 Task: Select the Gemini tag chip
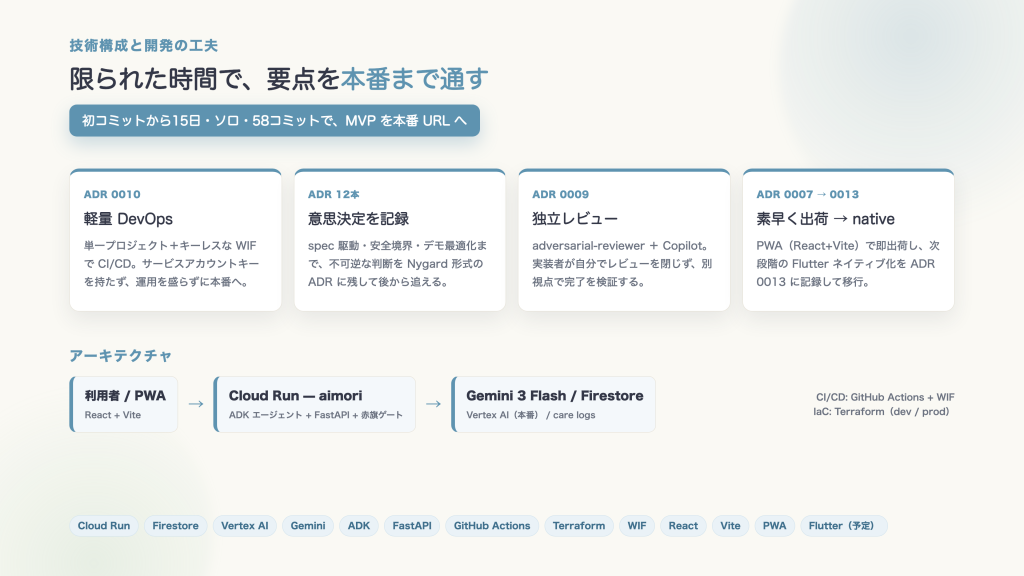[x=308, y=526]
